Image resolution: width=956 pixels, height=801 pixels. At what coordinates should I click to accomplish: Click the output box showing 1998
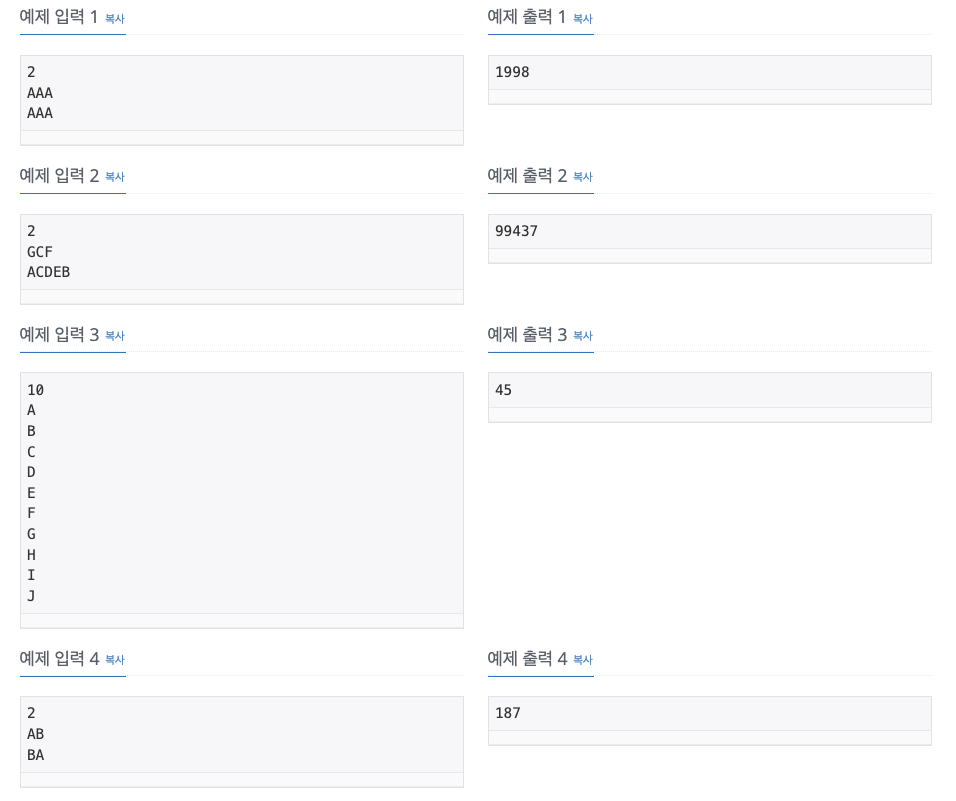[x=709, y=73]
